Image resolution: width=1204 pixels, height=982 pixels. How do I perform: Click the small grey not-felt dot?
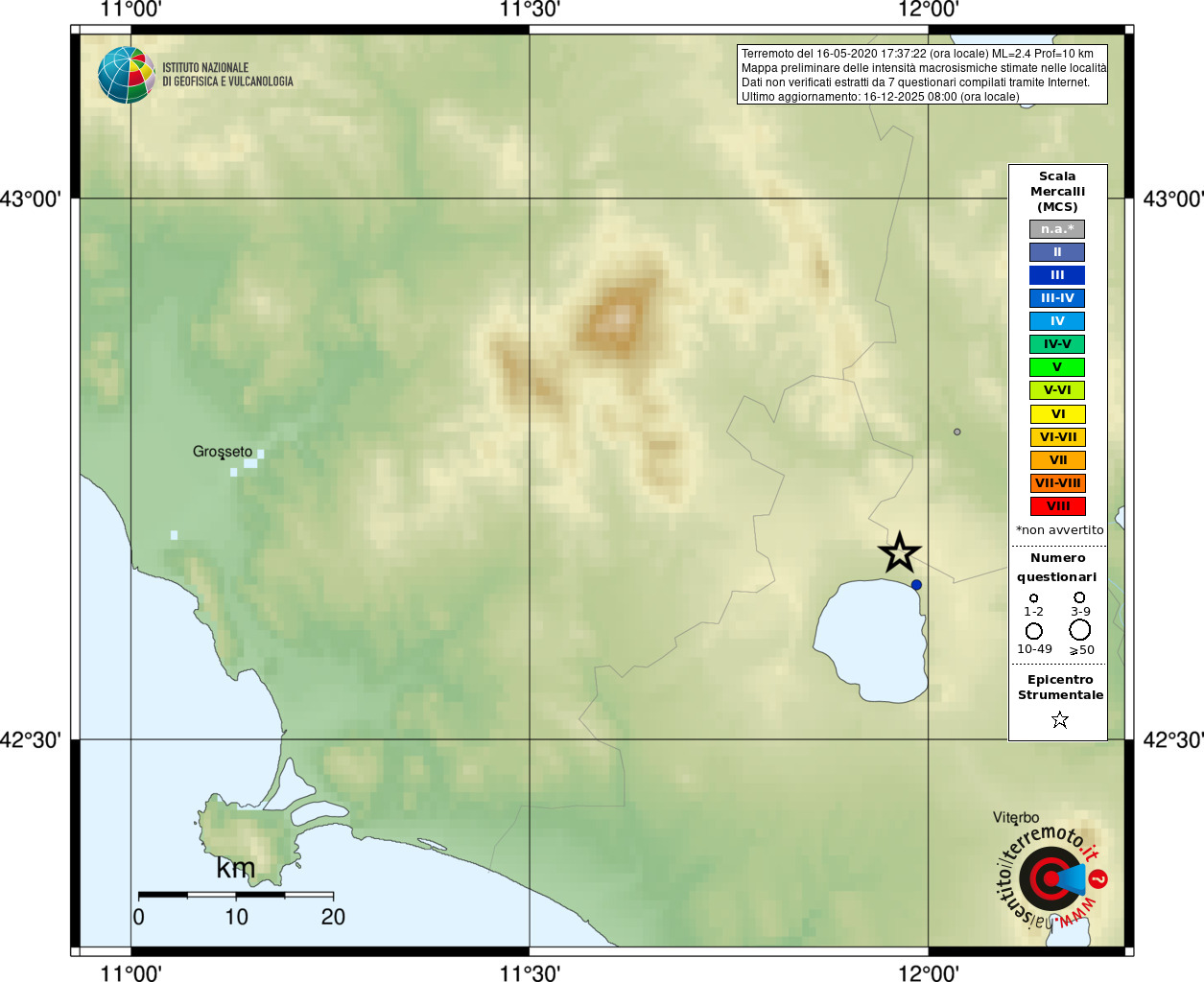[956, 432]
